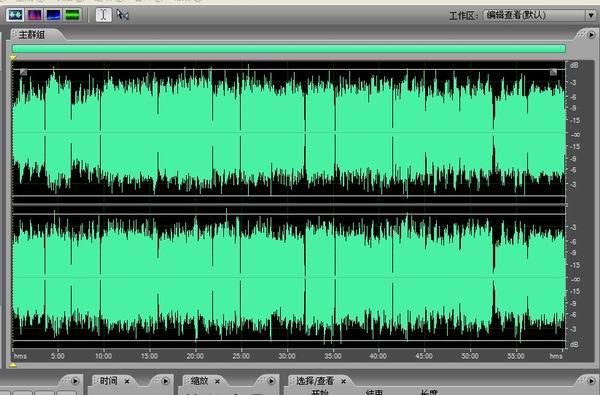Click fade-out handle at waveform top-right

pyautogui.click(x=553, y=72)
